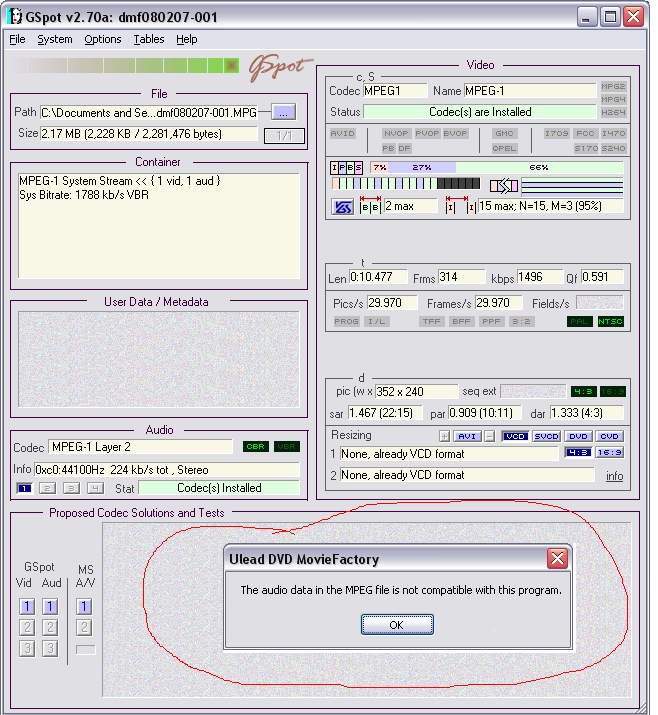This screenshot has width=658, height=715.
Task: Click the PROG indicator
Action: (346, 321)
